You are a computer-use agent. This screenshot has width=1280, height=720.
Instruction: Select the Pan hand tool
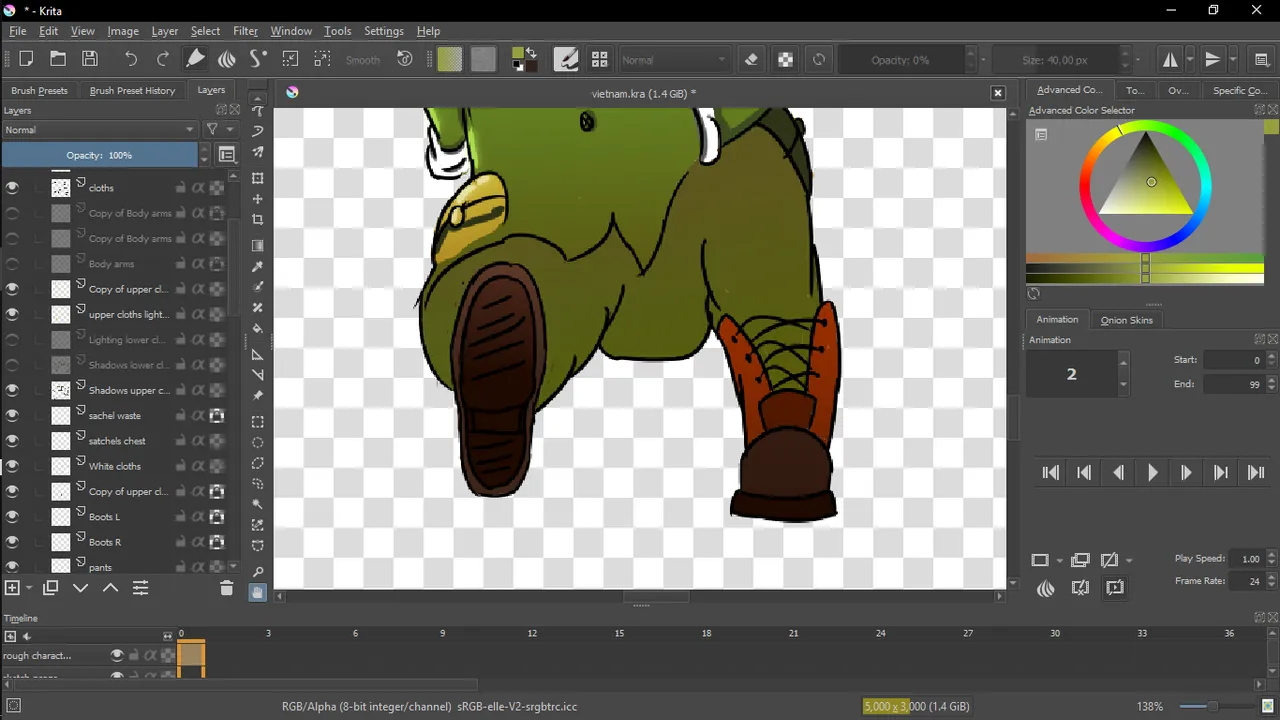[x=258, y=592]
